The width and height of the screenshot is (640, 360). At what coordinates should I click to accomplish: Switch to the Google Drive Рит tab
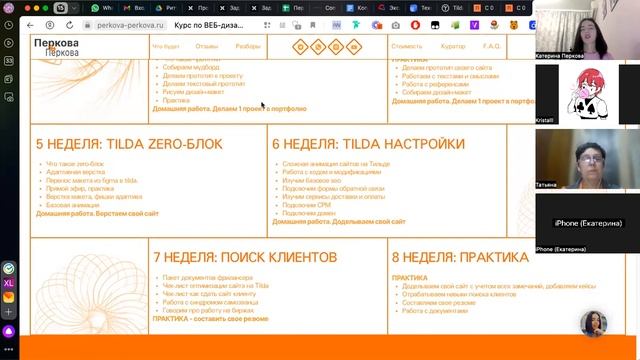165,8
